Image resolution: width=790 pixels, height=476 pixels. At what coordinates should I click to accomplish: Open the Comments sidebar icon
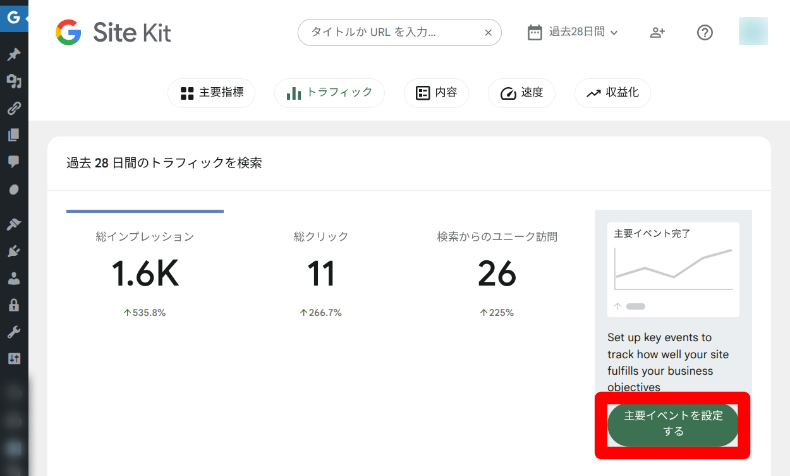point(14,162)
